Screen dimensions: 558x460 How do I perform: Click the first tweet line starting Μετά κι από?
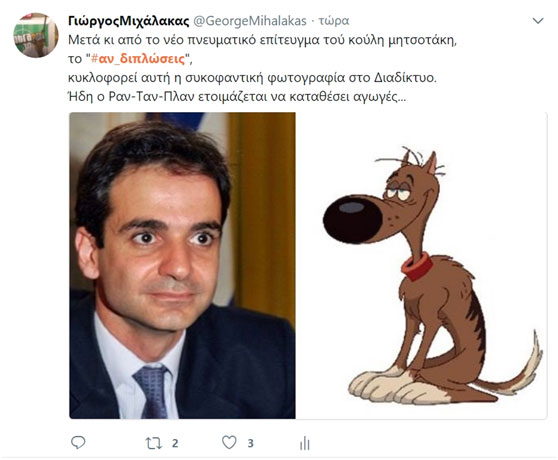(x=262, y=40)
